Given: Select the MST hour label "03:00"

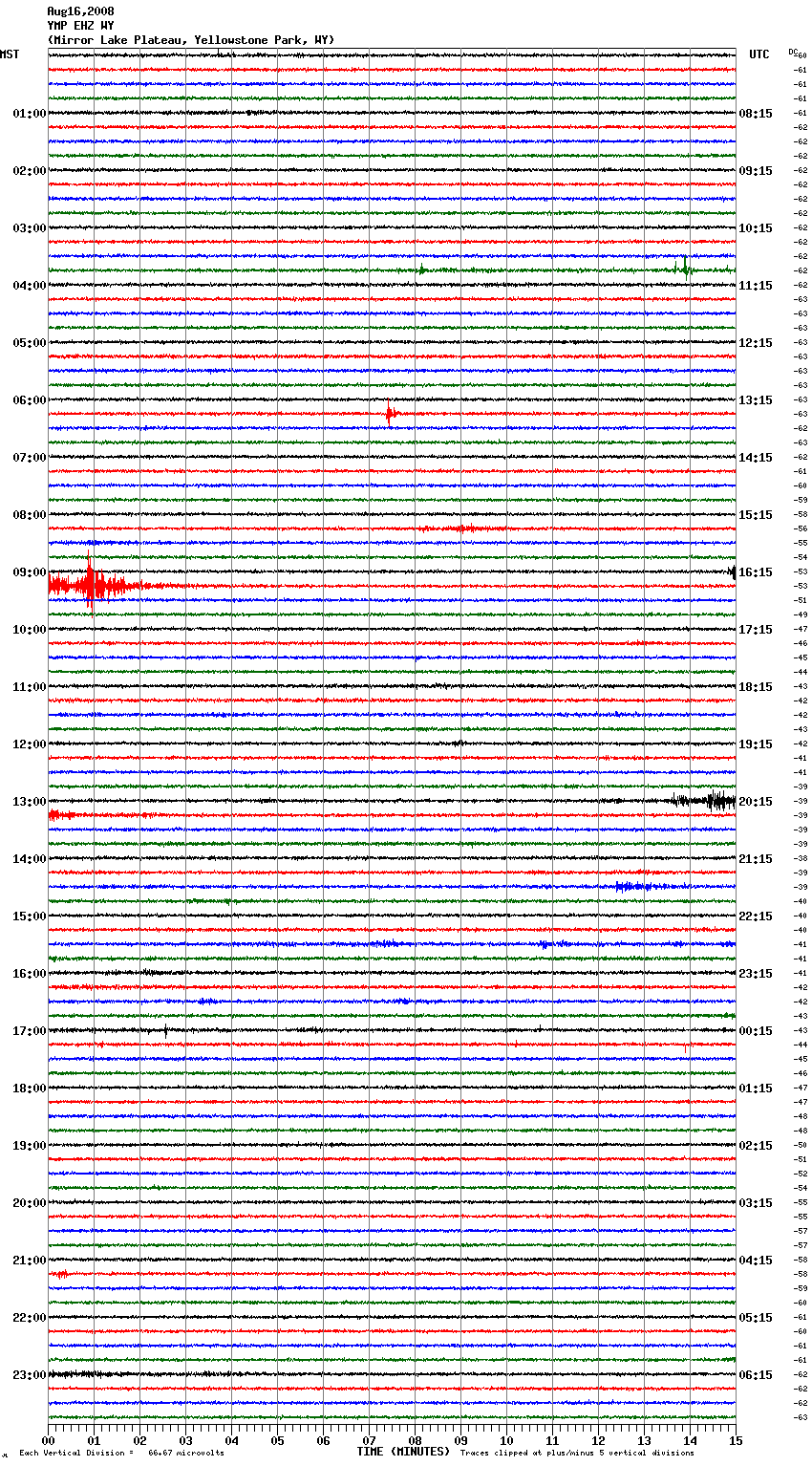Looking at the screenshot, I should pyautogui.click(x=29, y=228).
